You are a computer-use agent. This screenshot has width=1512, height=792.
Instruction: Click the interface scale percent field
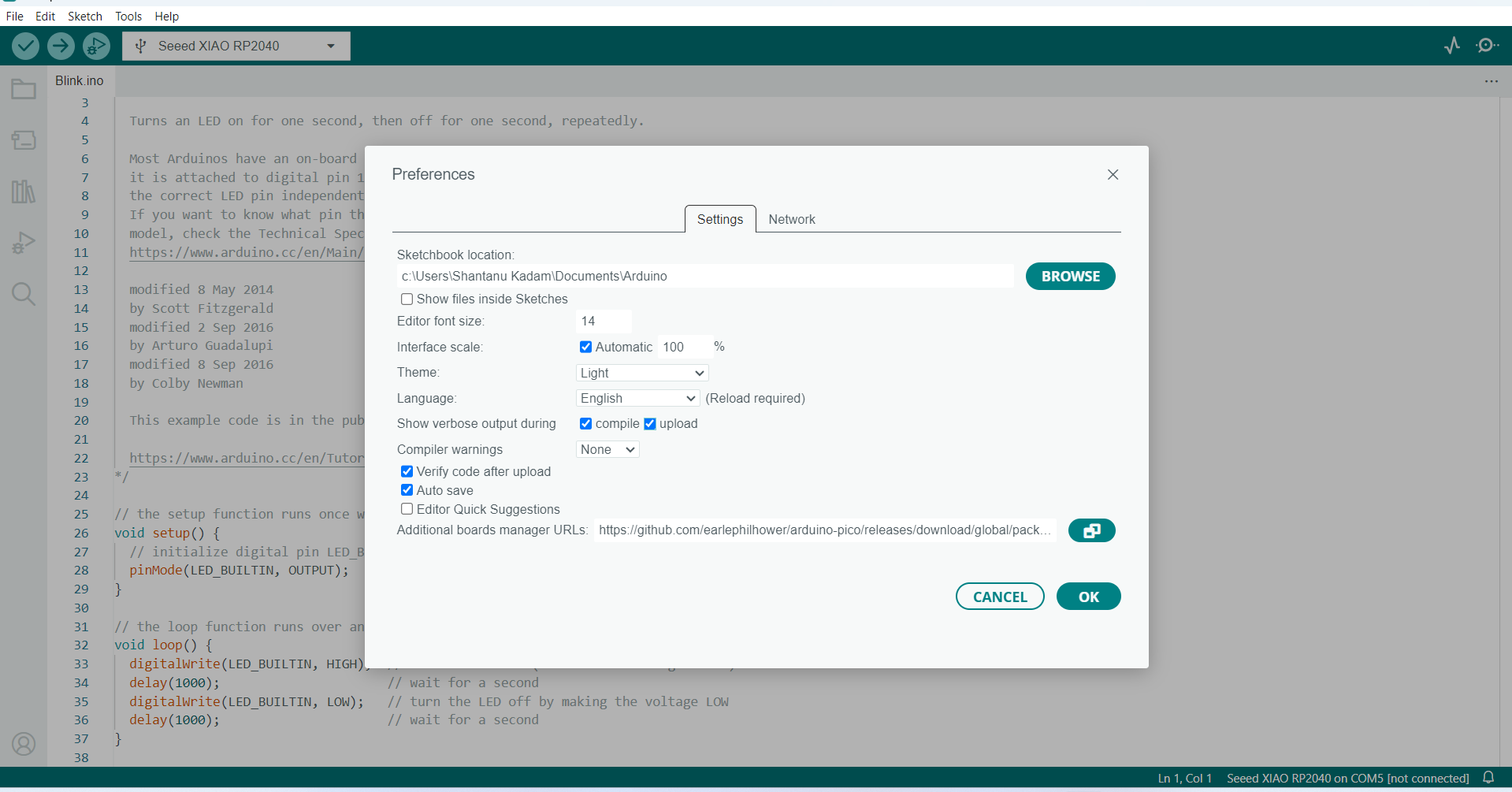tap(685, 347)
